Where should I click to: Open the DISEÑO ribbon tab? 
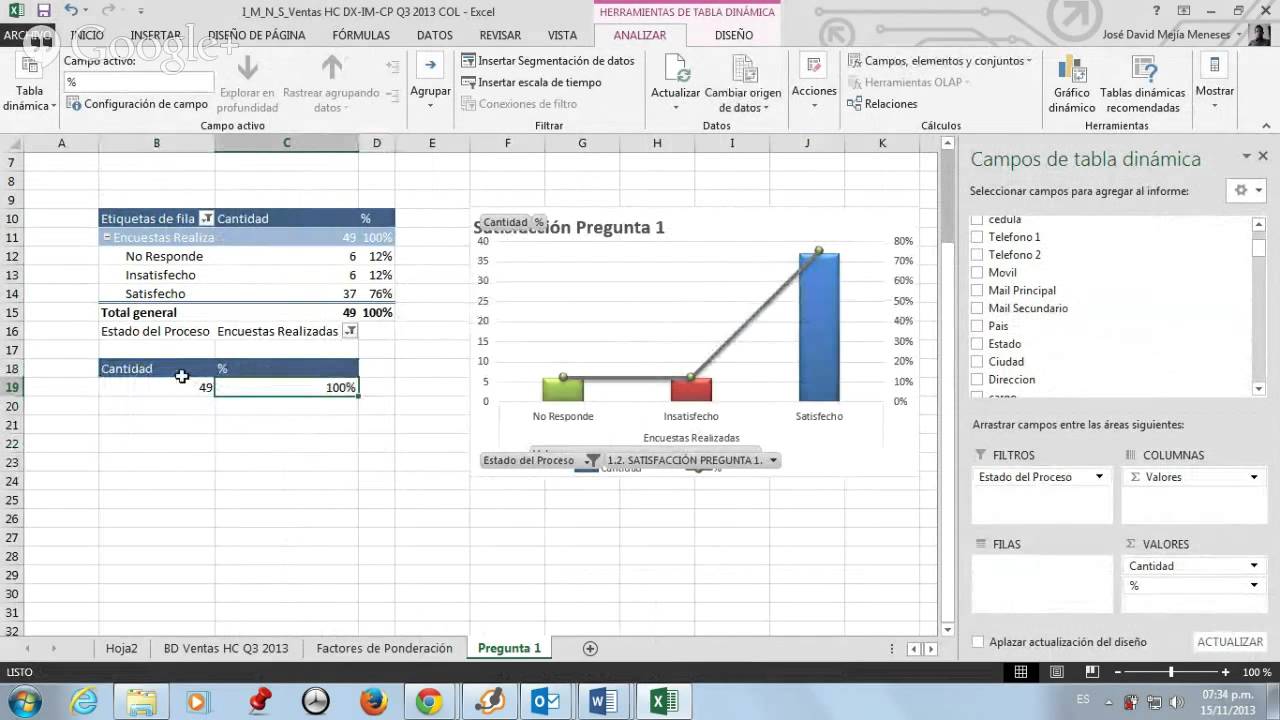tap(734, 35)
